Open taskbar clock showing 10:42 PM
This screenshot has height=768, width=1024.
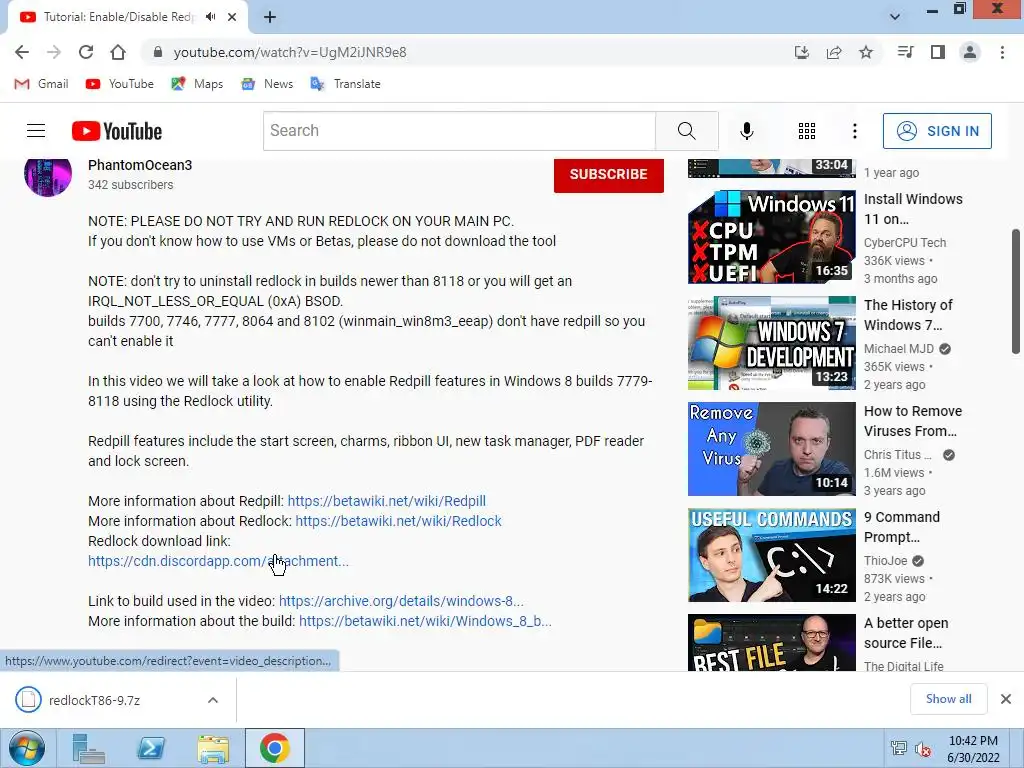click(973, 749)
